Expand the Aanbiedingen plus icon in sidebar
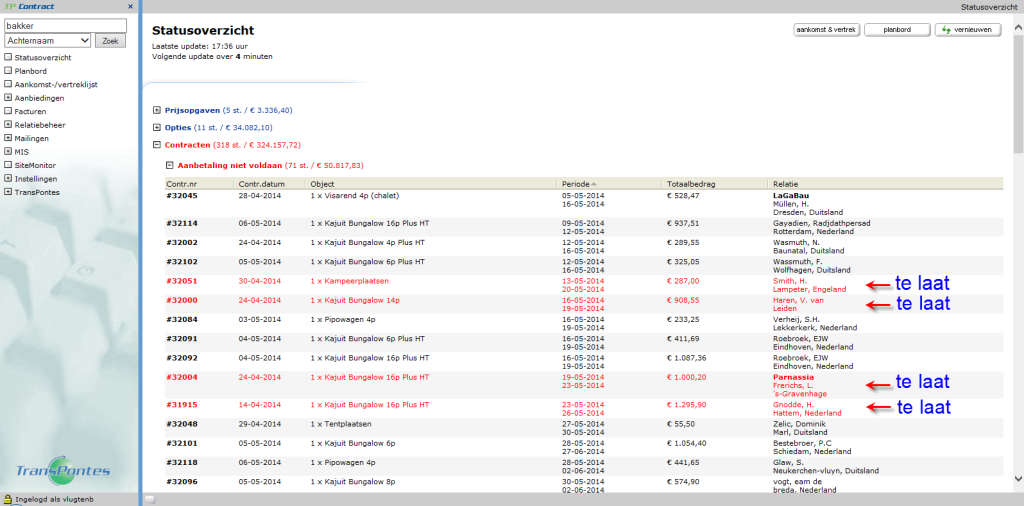Viewport: 1024px width, 506px height. tap(8, 98)
